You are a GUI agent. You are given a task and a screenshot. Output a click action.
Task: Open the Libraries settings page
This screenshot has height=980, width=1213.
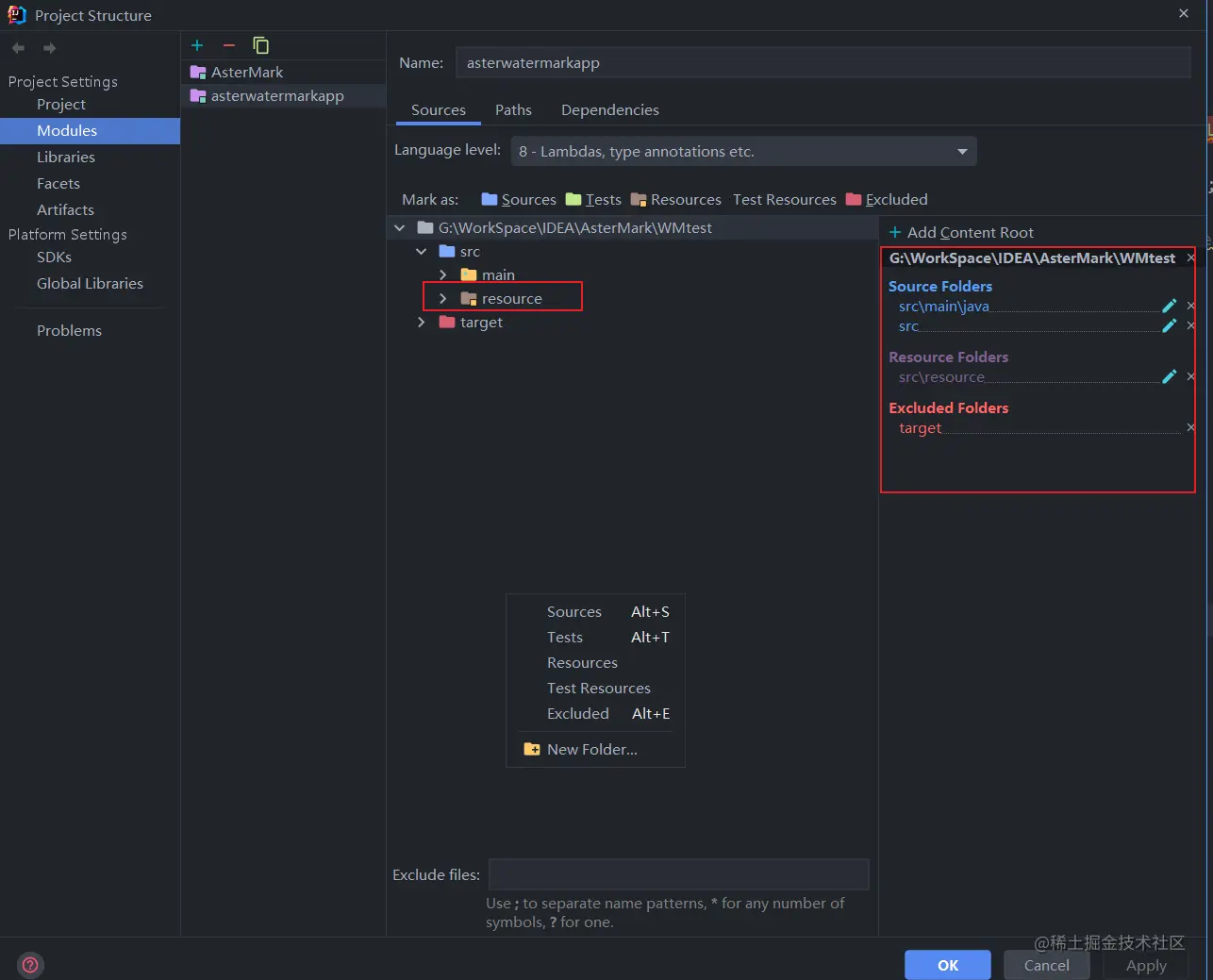click(x=66, y=157)
